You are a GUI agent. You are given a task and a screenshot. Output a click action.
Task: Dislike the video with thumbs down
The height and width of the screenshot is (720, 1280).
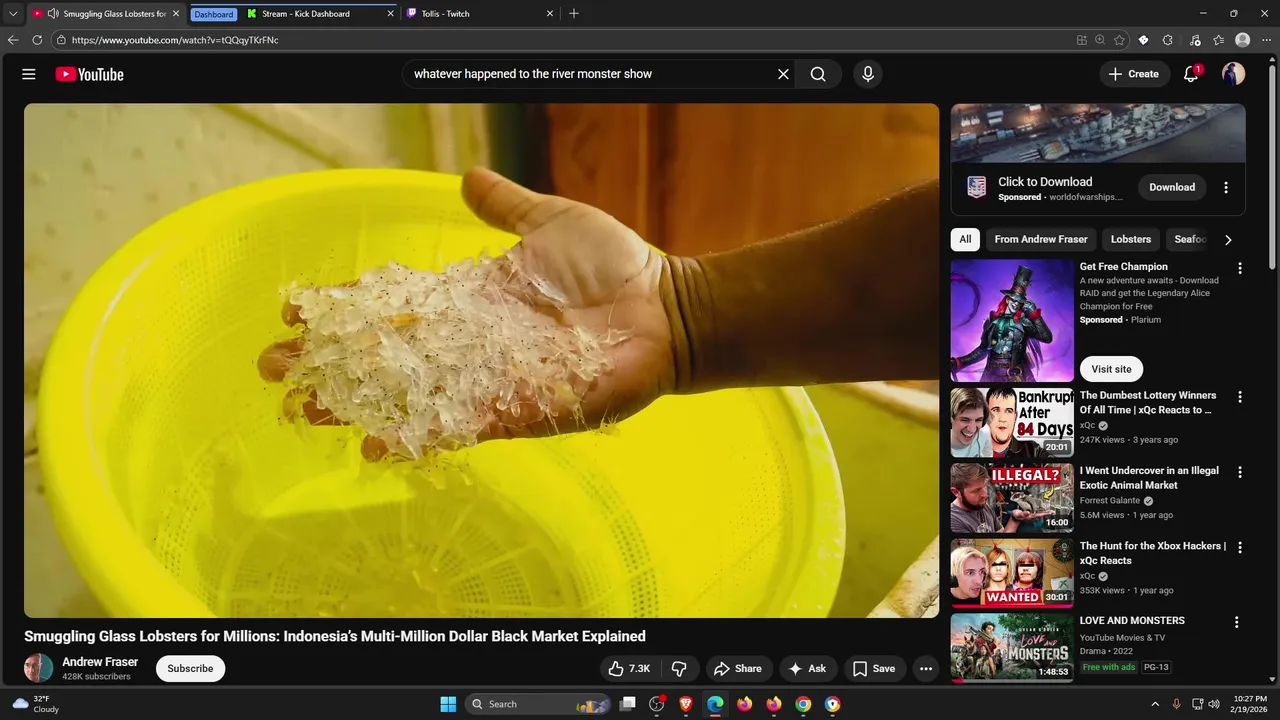(679, 668)
